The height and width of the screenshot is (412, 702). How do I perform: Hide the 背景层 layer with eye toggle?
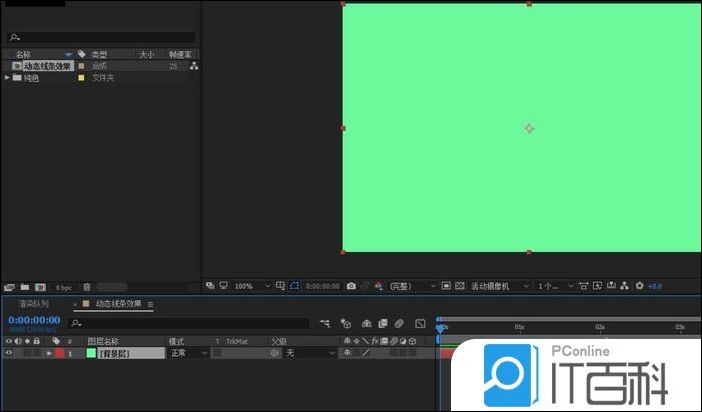(x=9, y=353)
